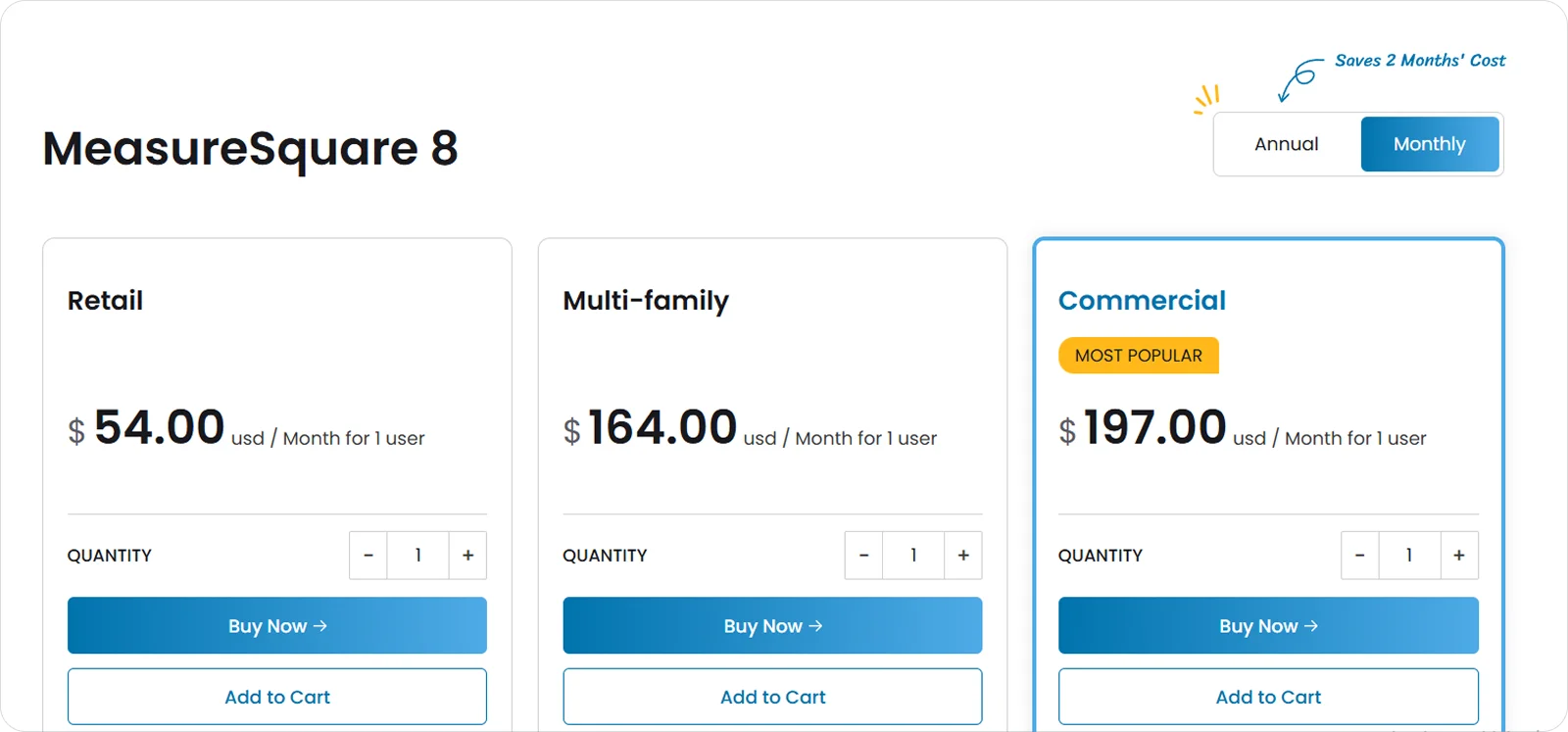The width and height of the screenshot is (1568, 732).
Task: Click the Retail quantity value field
Action: point(418,556)
